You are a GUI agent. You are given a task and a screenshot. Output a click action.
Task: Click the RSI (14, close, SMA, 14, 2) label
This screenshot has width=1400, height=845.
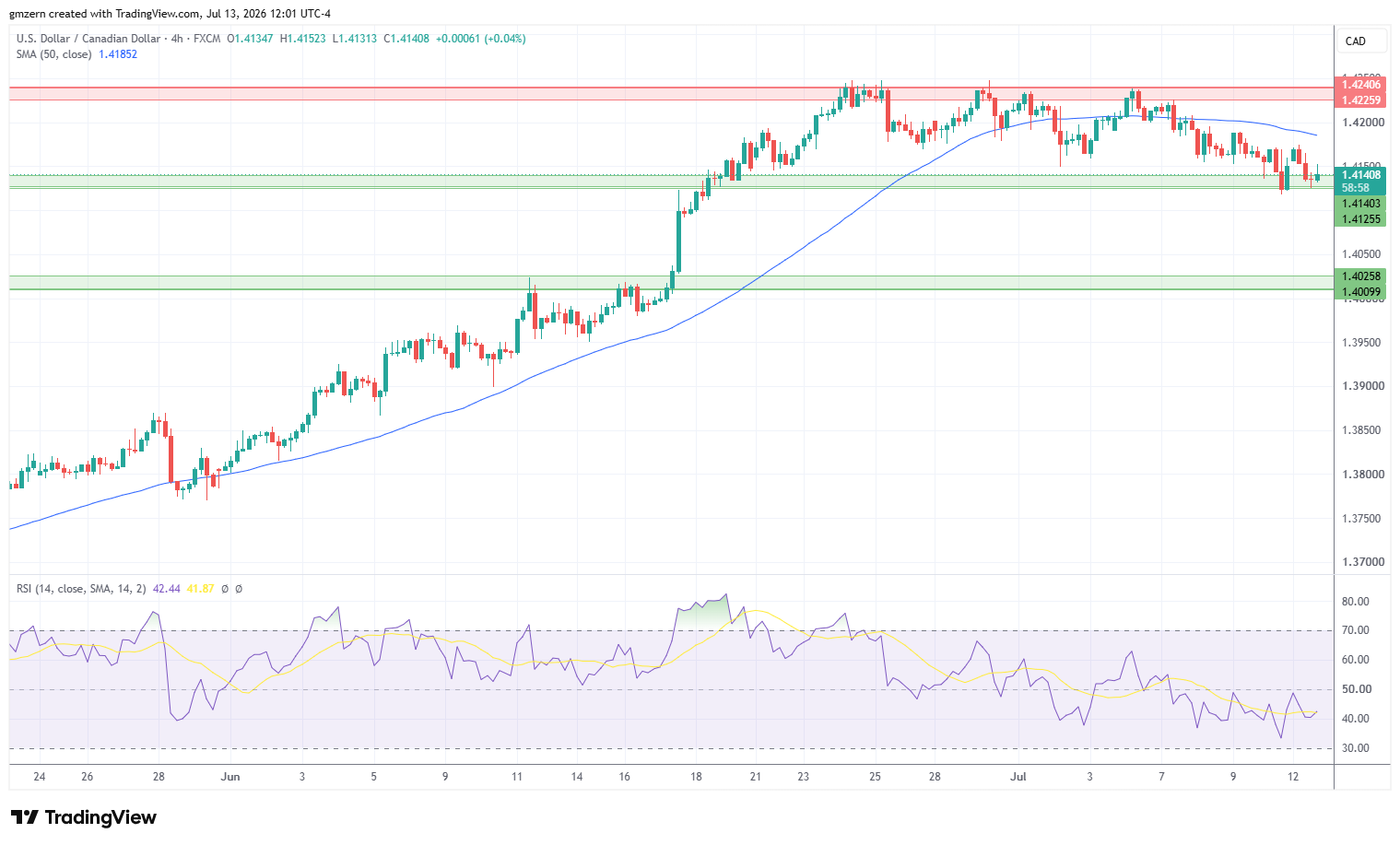coord(81,589)
